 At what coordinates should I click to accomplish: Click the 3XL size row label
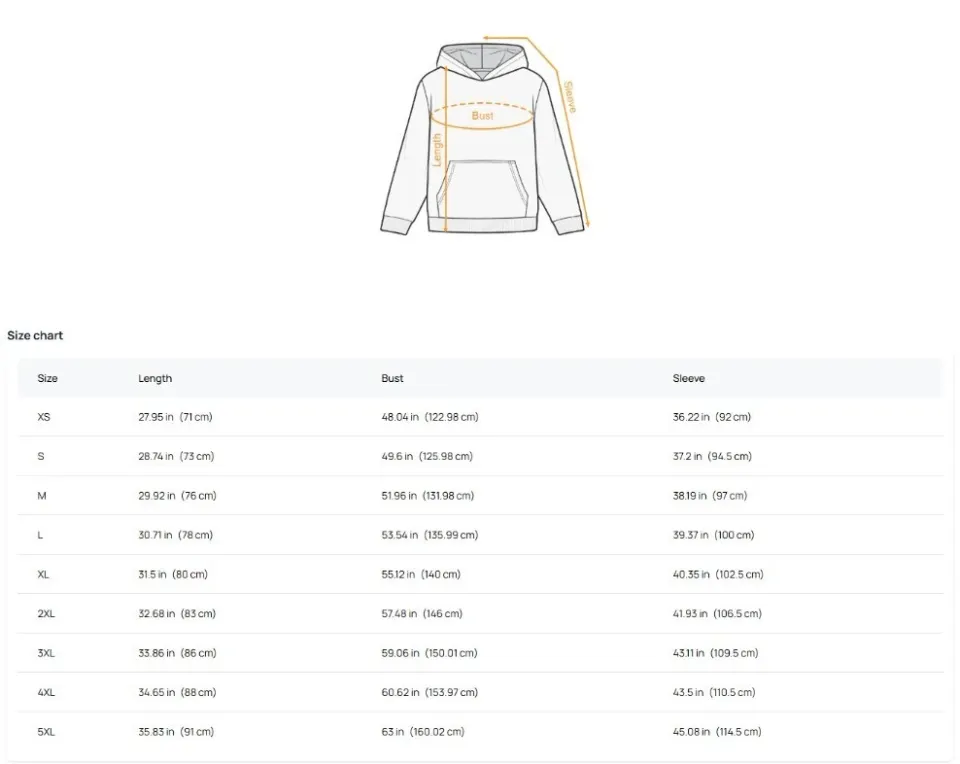(46, 653)
